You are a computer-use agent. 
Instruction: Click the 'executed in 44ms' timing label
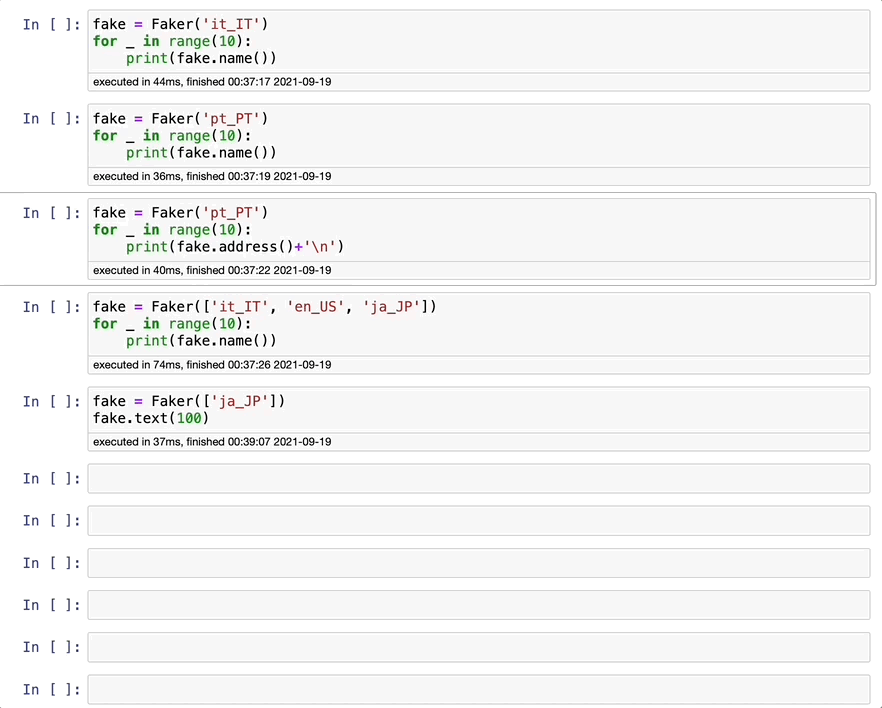click(x=212, y=81)
